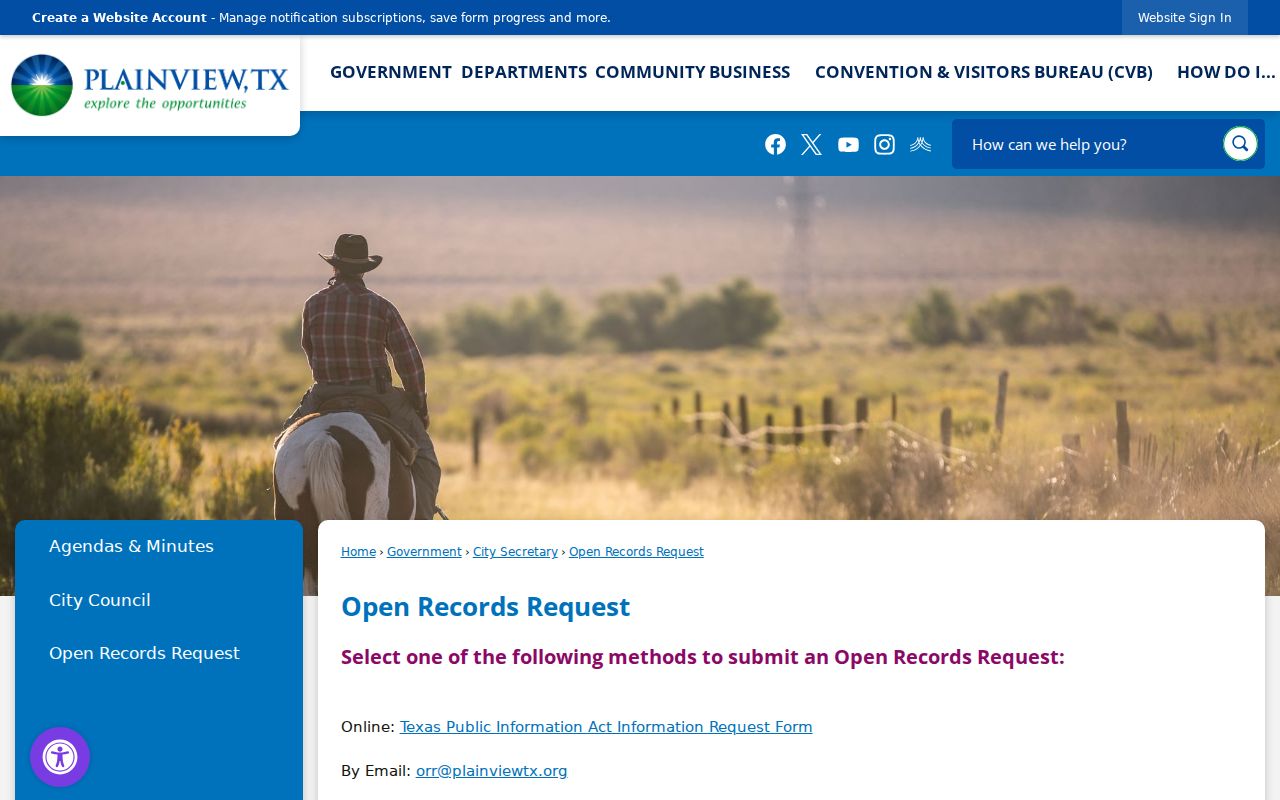Click Website Sign In button
The width and height of the screenshot is (1280, 800).
(x=1184, y=18)
